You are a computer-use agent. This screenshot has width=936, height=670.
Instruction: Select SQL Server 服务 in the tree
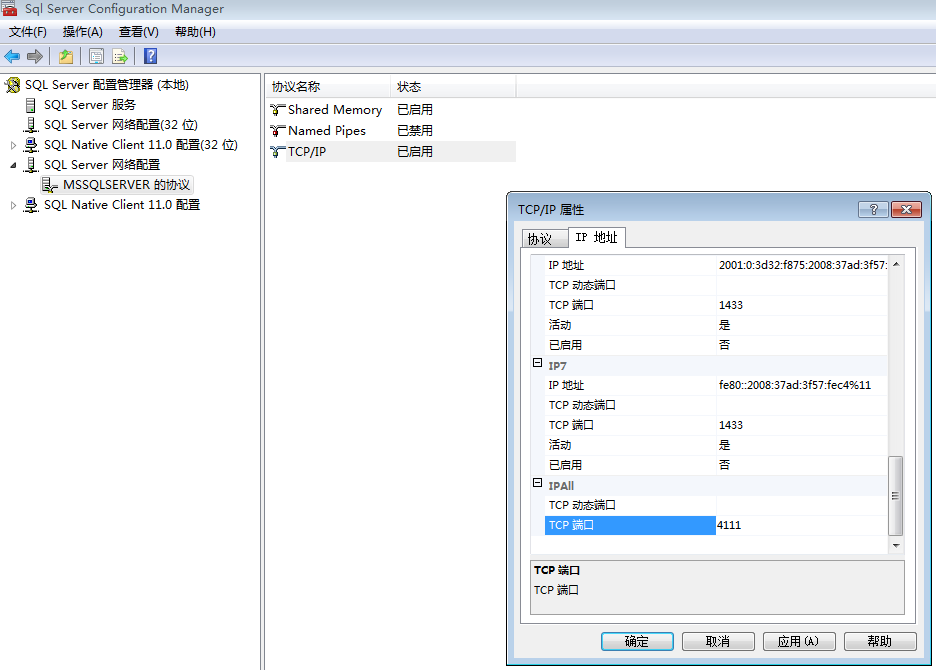click(90, 105)
